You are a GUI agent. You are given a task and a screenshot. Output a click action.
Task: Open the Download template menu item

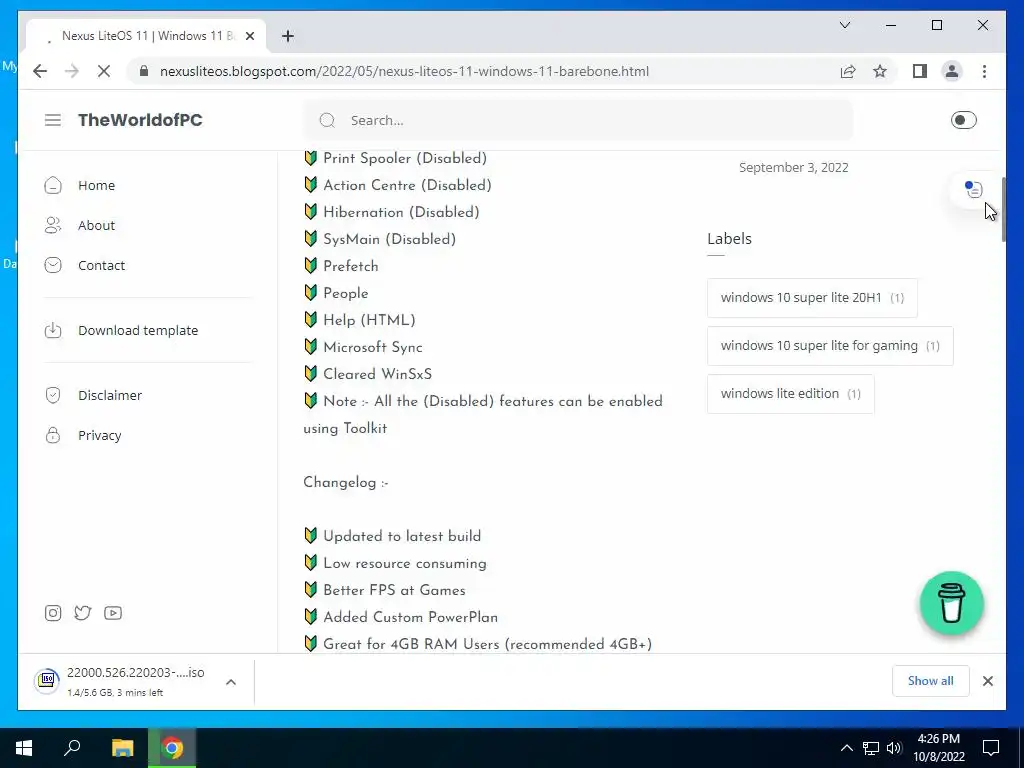(138, 330)
